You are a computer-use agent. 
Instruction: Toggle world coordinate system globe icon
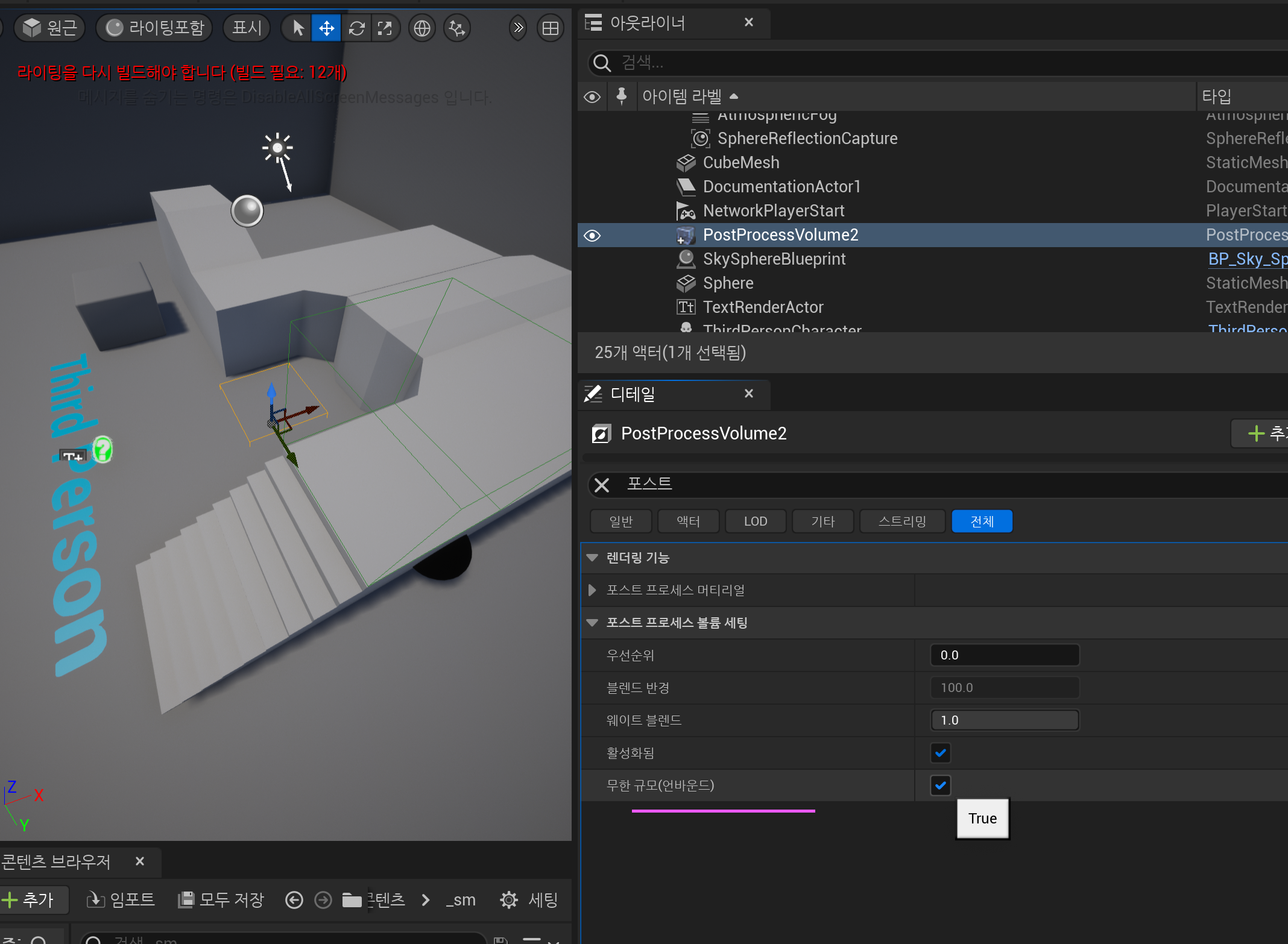[x=422, y=28]
